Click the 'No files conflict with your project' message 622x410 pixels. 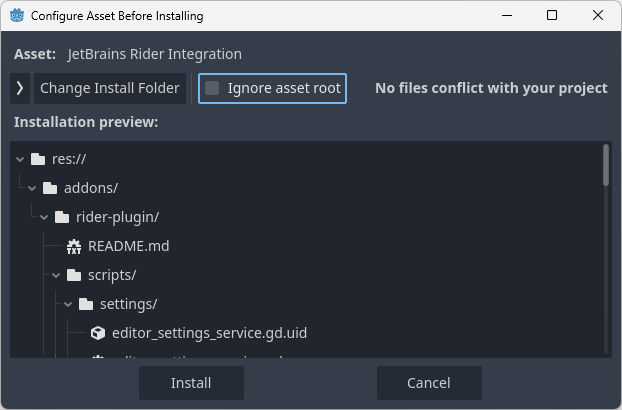491,88
